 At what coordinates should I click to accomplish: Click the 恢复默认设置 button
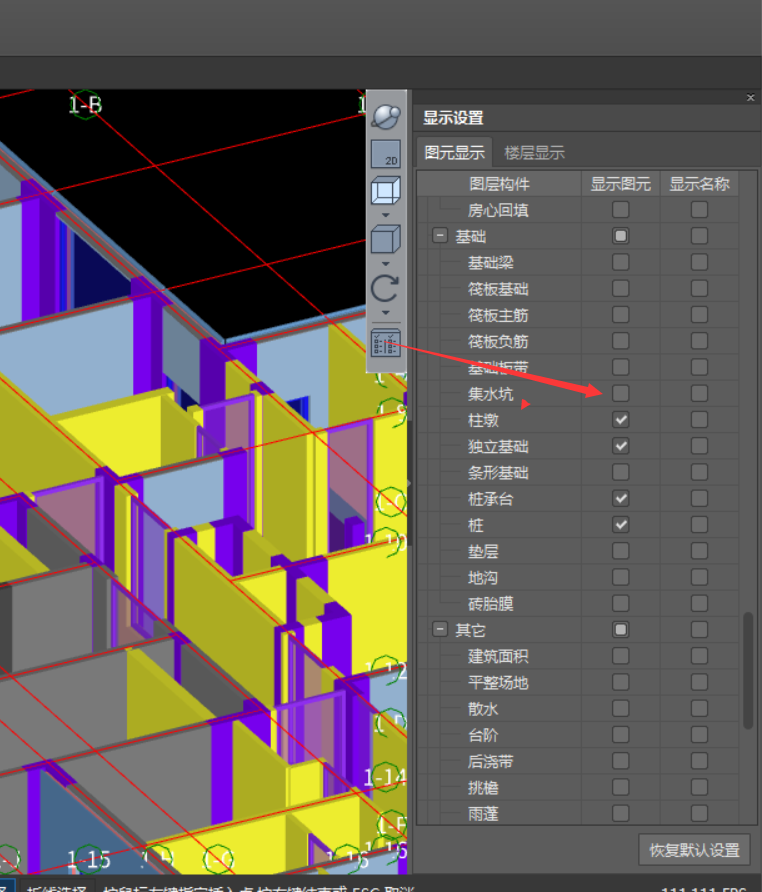(x=694, y=850)
